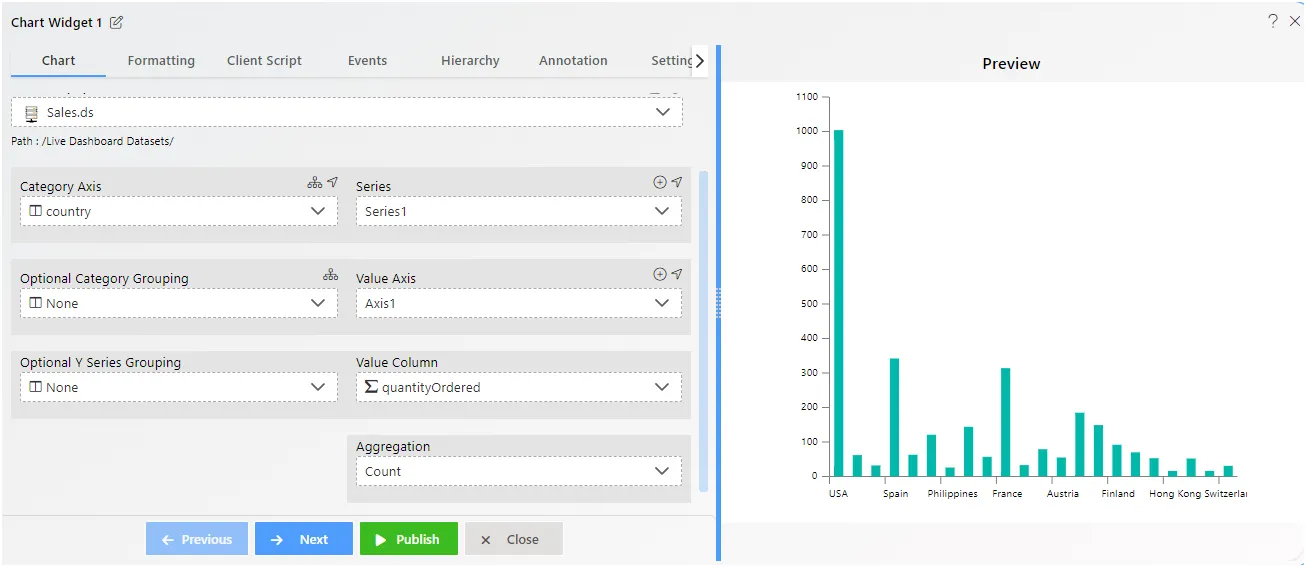The width and height of the screenshot is (1306, 567).
Task: Show more tabs with right chevron
Action: [700, 61]
